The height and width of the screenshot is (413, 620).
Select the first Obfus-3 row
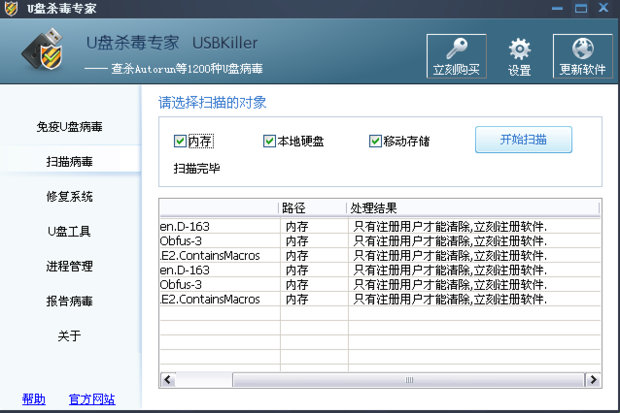380,241
